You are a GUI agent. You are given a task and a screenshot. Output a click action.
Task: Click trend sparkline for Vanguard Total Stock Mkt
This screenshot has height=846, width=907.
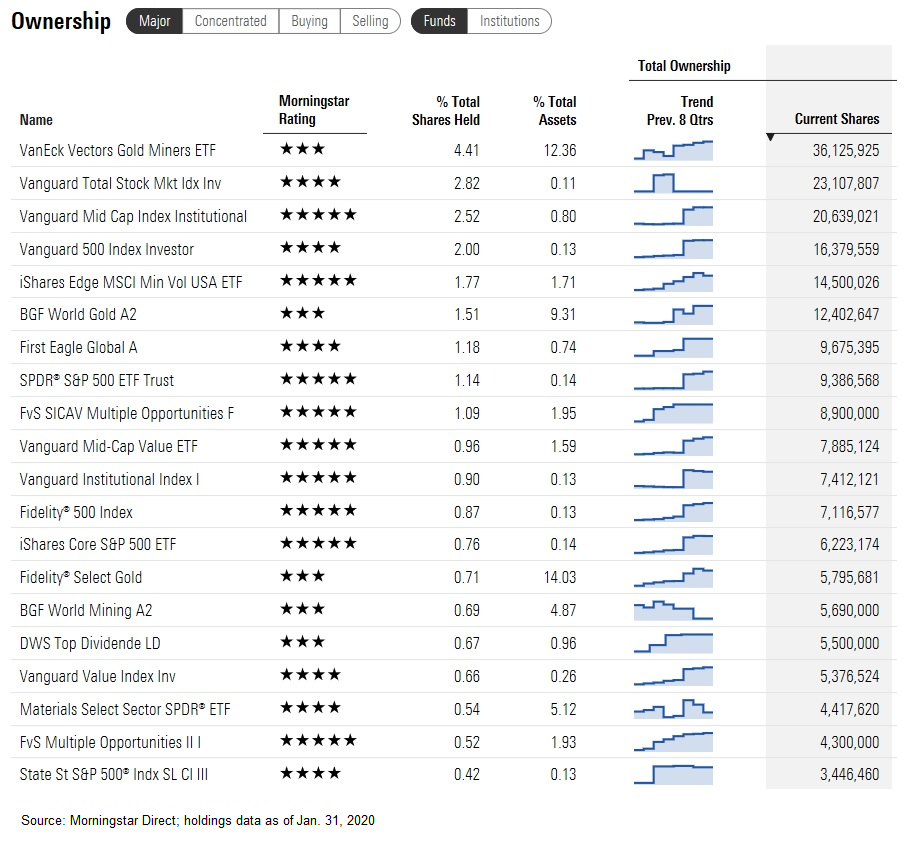(673, 183)
